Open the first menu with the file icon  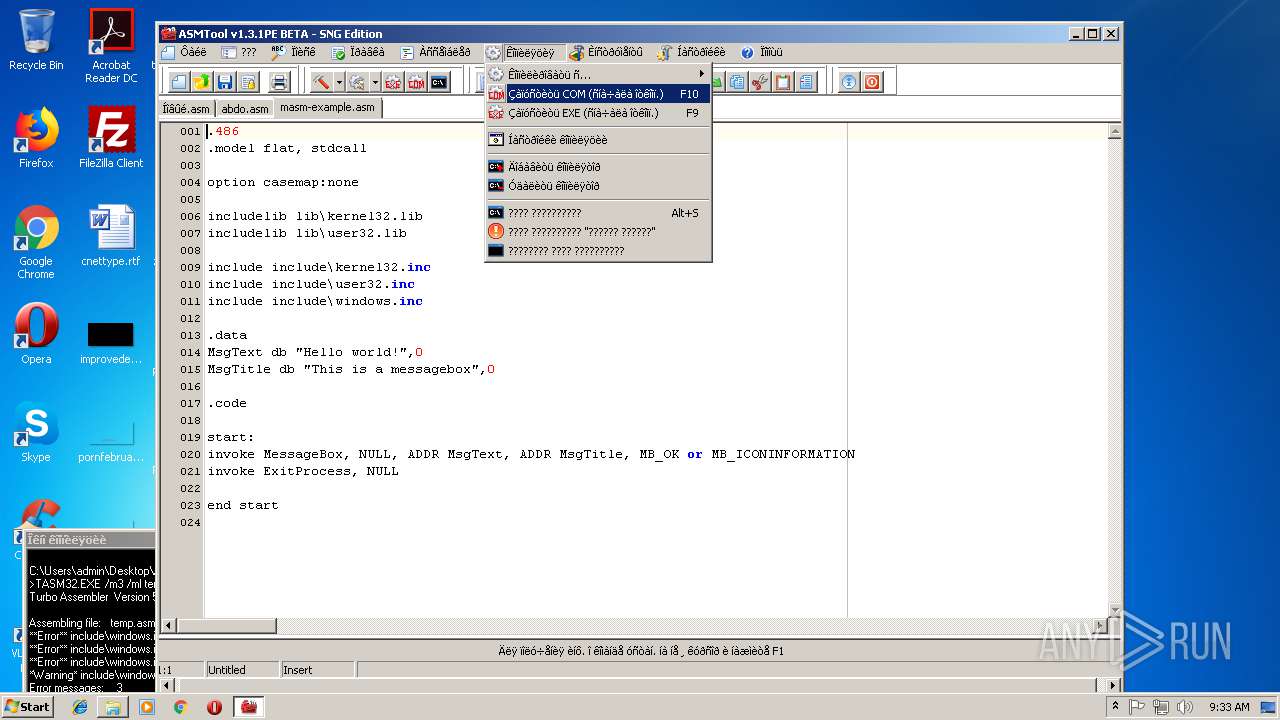(184, 52)
